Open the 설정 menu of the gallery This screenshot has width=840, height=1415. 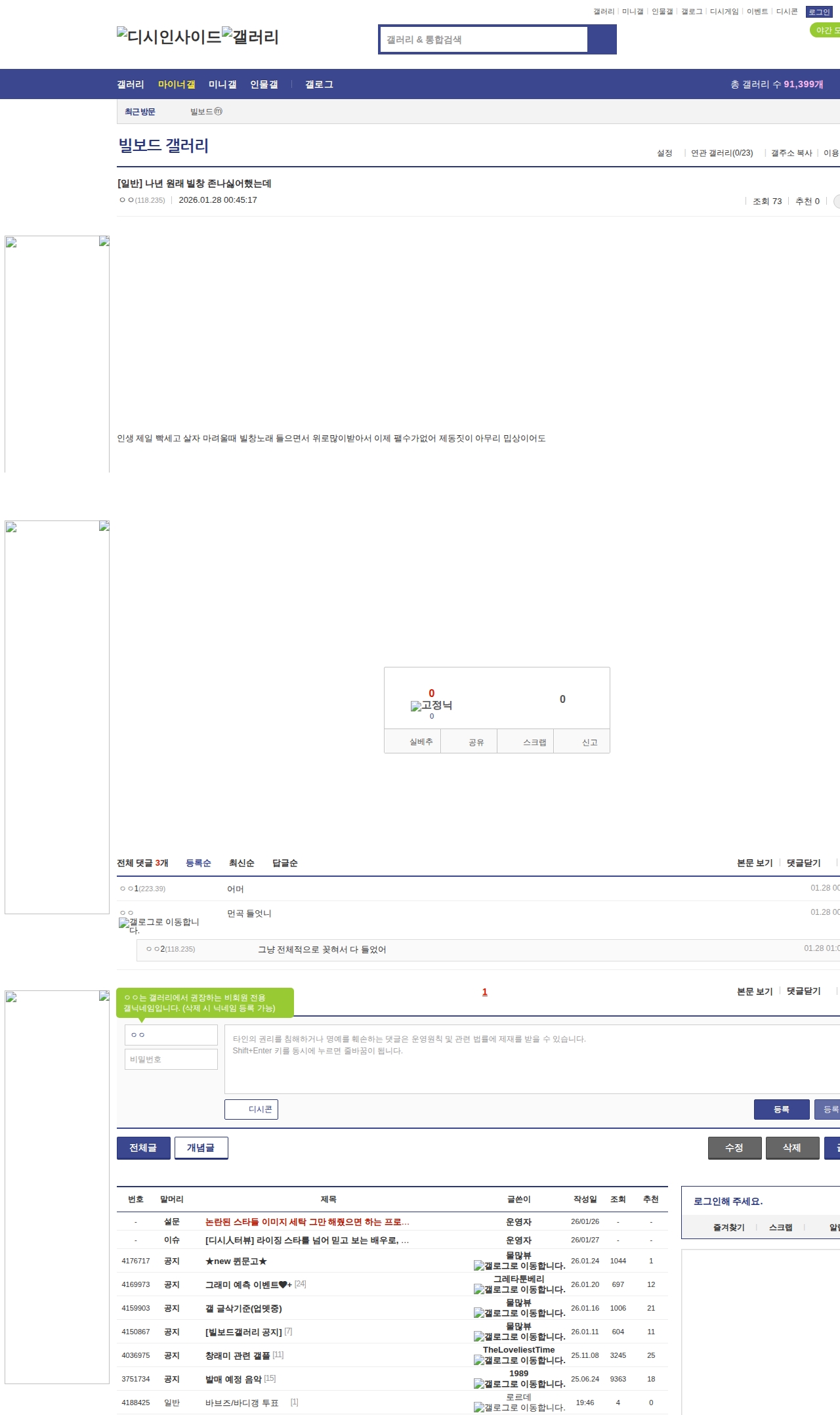tap(664, 153)
